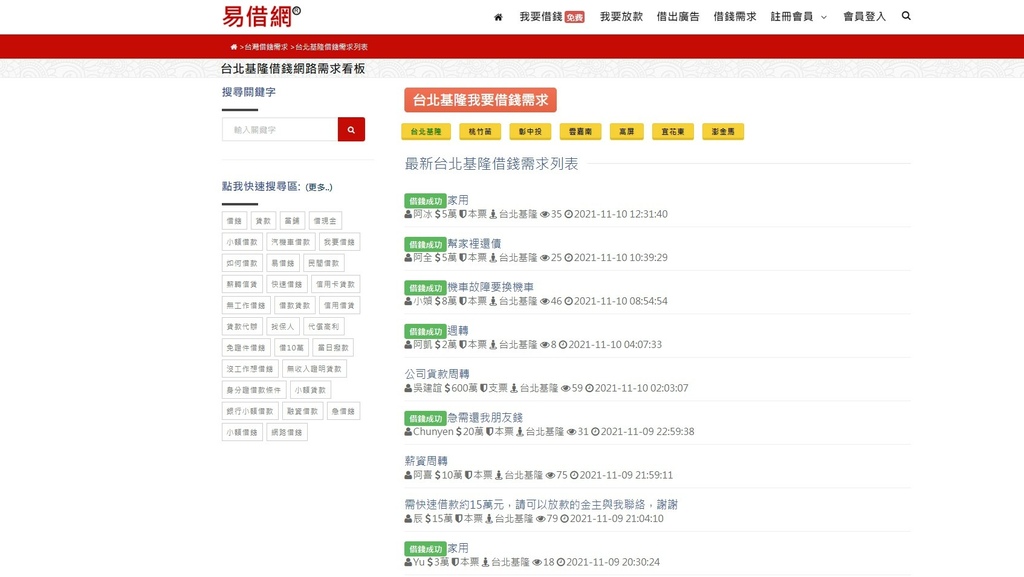Select the 桃竹苗 region tab

[x=480, y=131]
